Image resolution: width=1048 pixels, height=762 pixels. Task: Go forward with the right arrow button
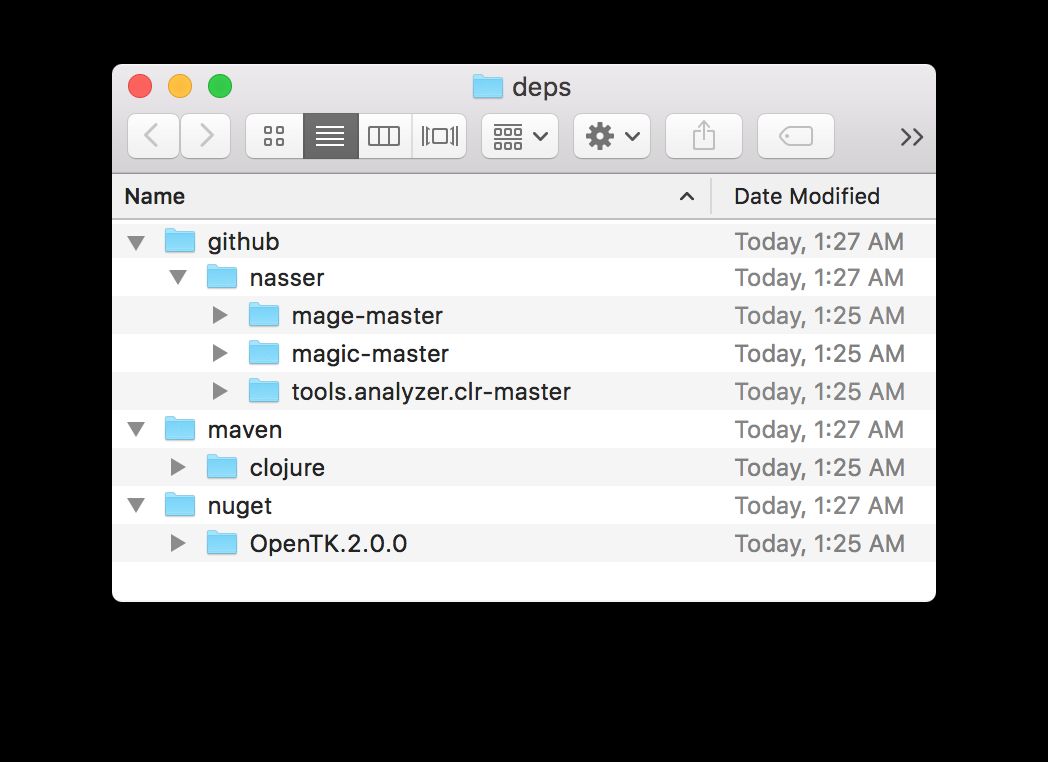[206, 136]
